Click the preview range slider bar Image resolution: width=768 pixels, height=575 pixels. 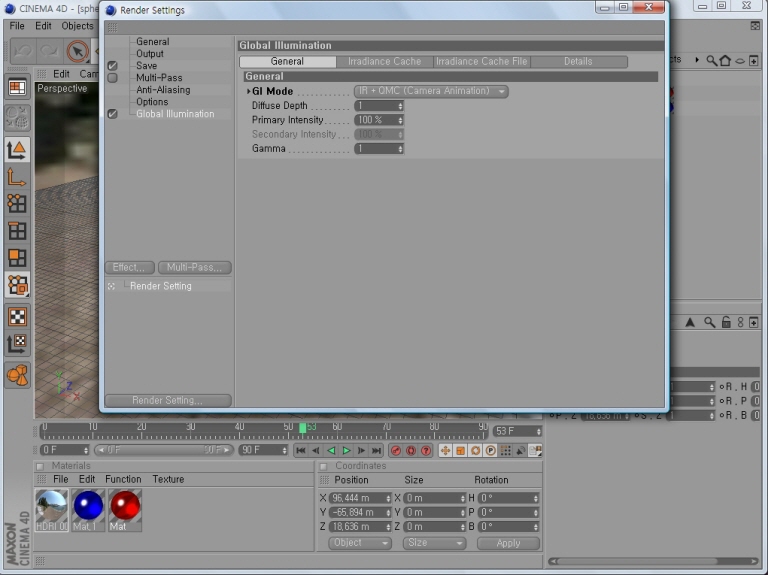[164, 450]
